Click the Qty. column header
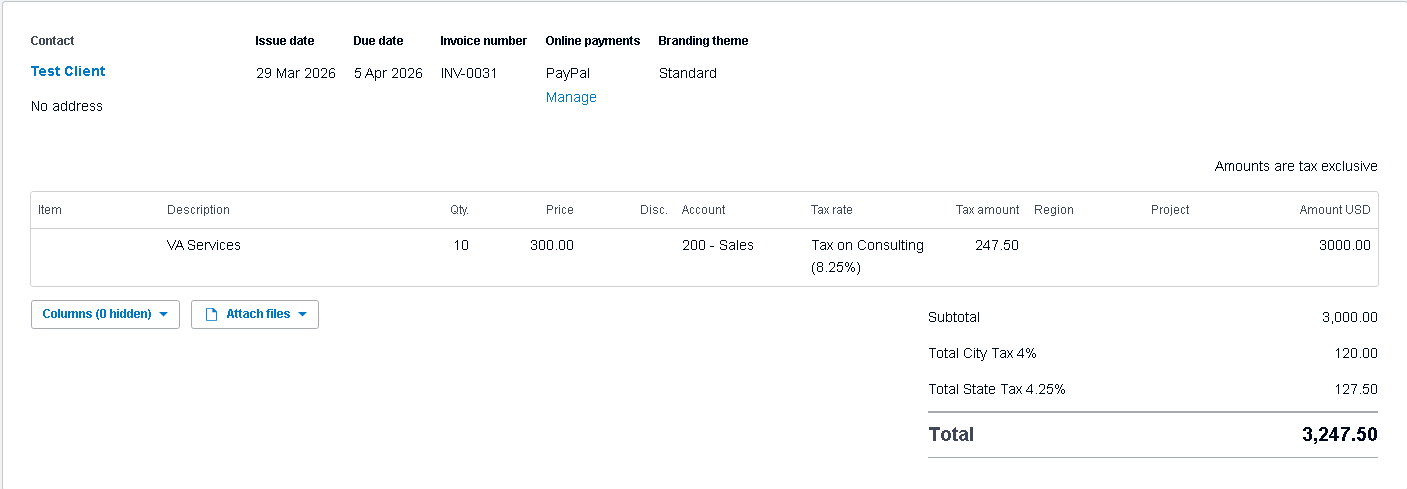Screen dimensions: 1407x489 [x=459, y=210]
